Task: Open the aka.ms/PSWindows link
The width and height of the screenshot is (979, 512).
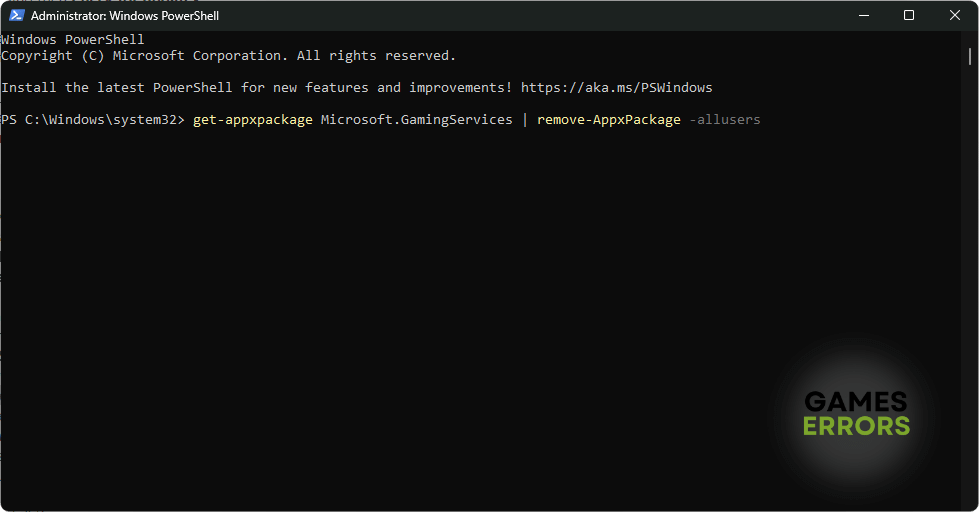Action: (616, 88)
